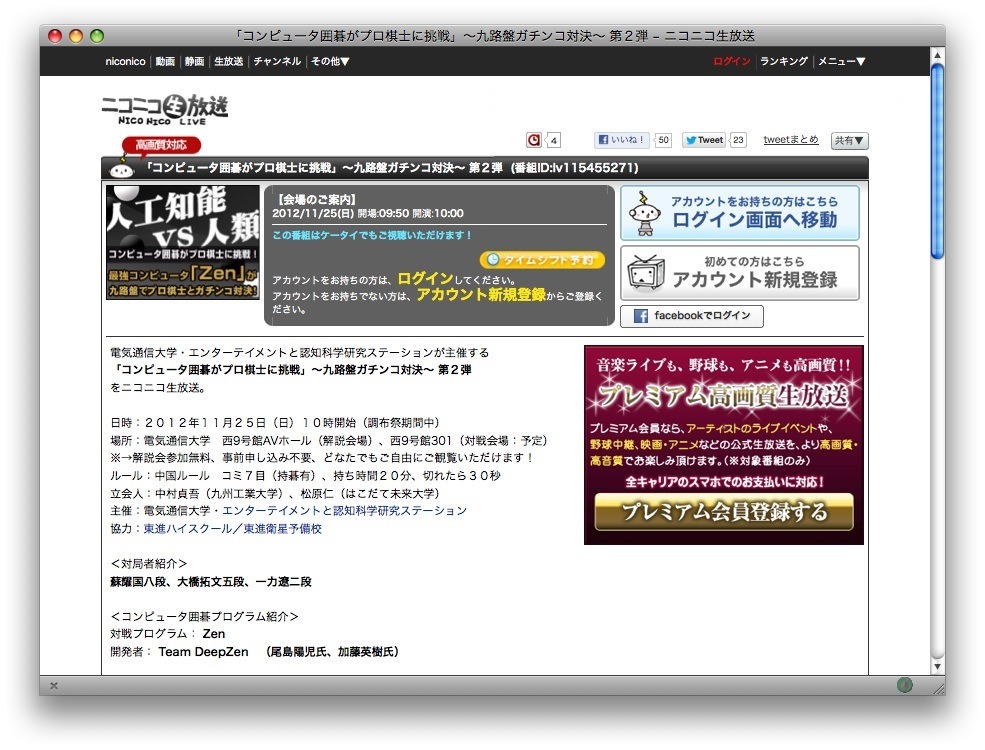Click the red clock timeshift counter icon

(x=533, y=140)
